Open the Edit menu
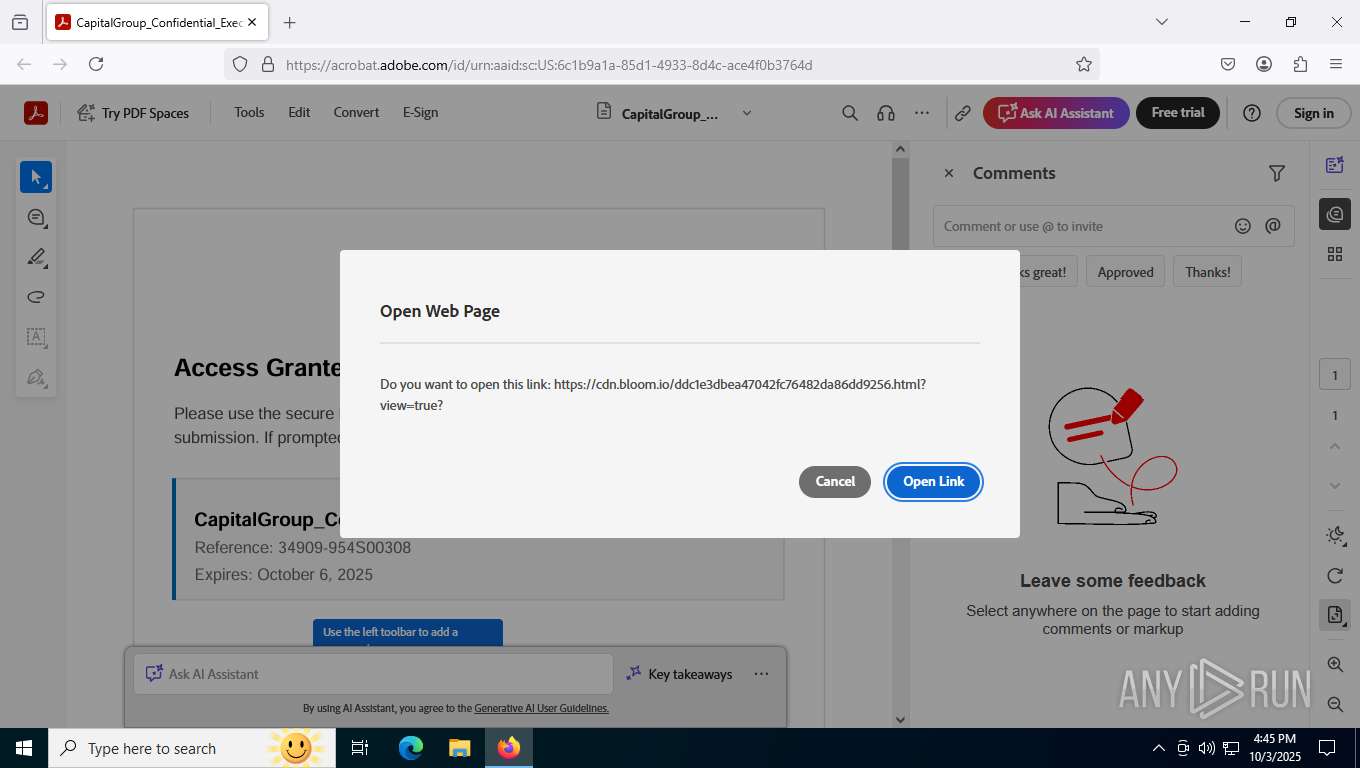The height and width of the screenshot is (768, 1360). coord(299,113)
